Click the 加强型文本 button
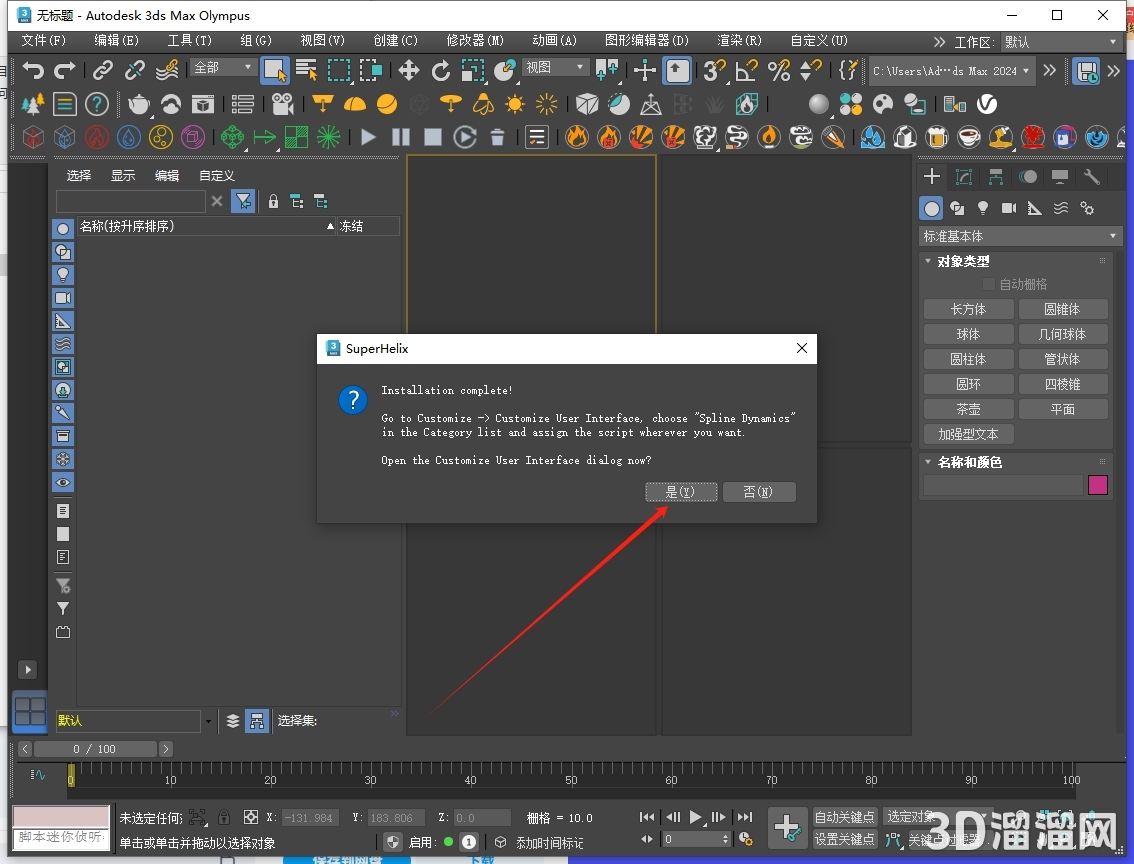This screenshot has width=1134, height=864. [968, 434]
